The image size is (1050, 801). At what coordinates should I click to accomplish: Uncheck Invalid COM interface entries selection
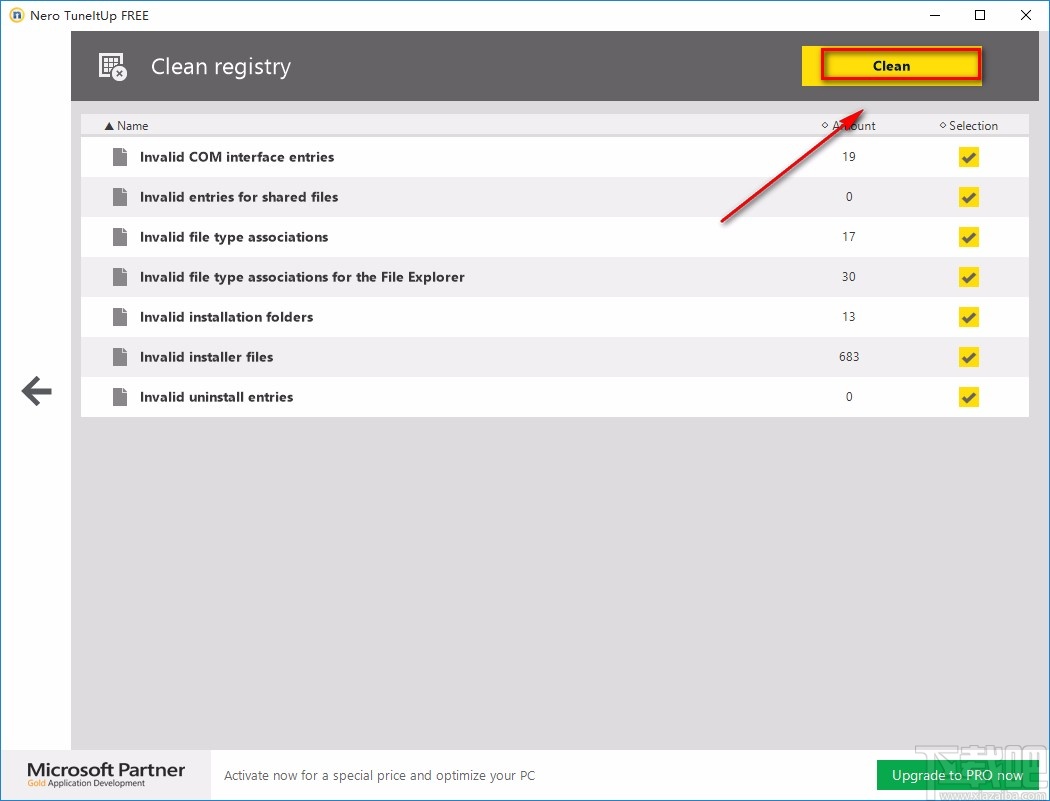tap(968, 157)
